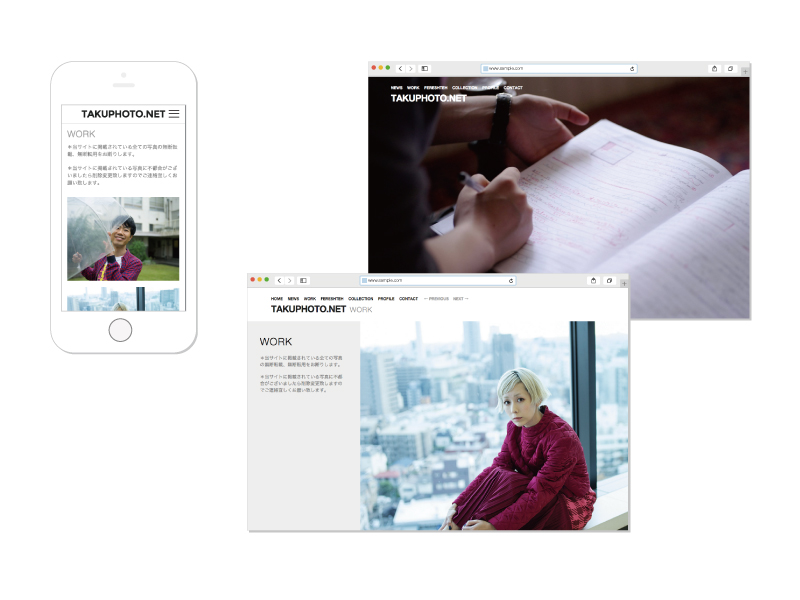Click back arrow in the front browser window

pos(280,280)
